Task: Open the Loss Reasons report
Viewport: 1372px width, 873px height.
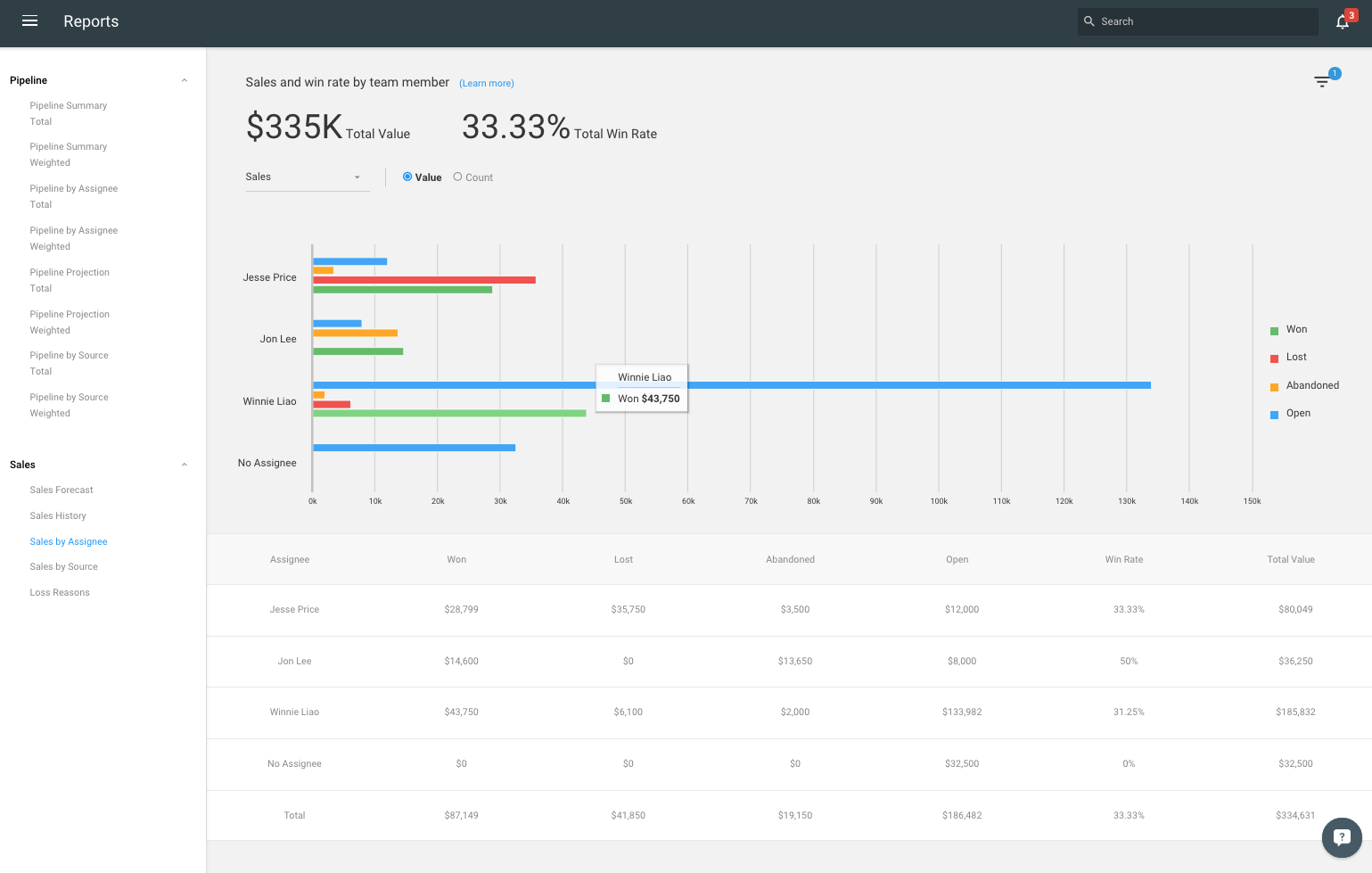Action: pyautogui.click(x=60, y=593)
